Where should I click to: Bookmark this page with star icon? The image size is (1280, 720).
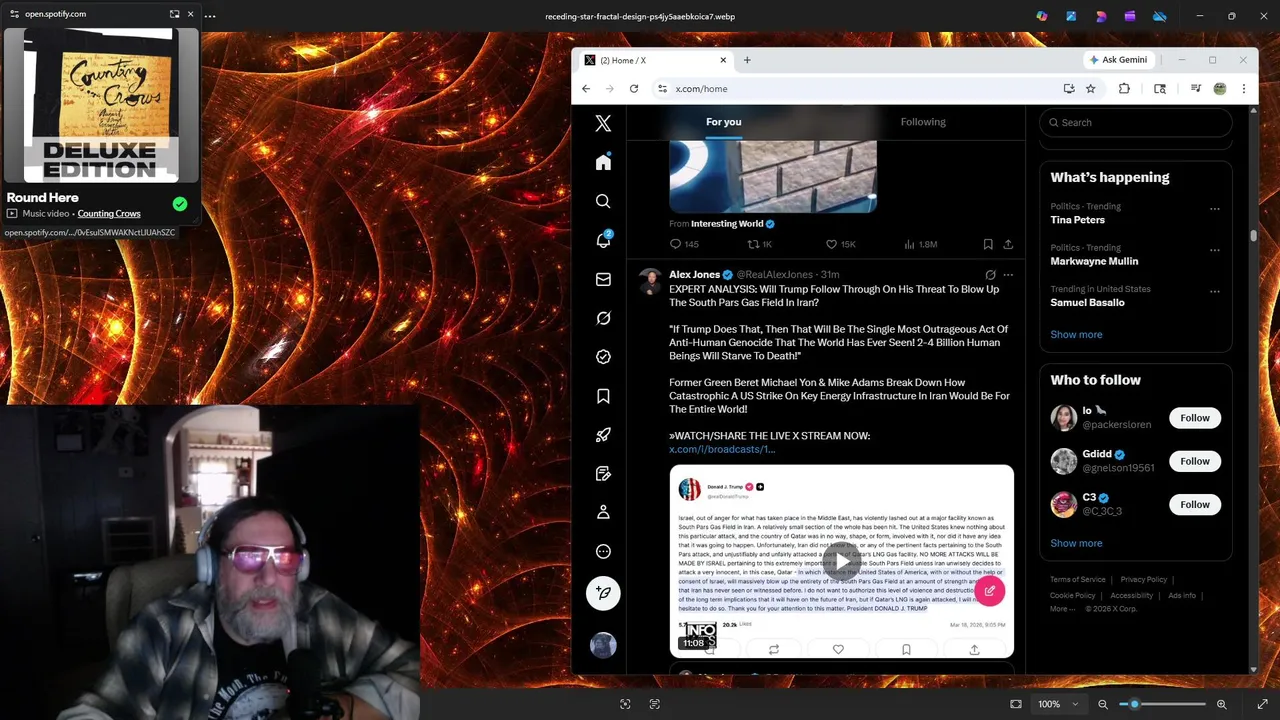click(x=1091, y=89)
